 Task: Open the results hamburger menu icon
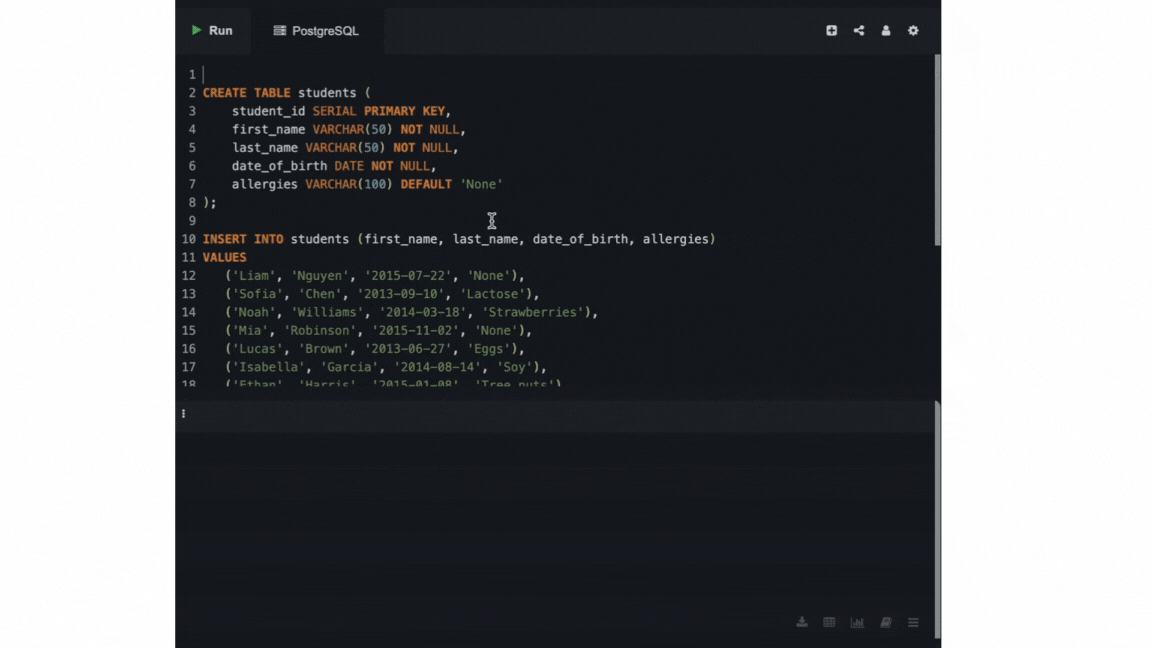(913, 622)
